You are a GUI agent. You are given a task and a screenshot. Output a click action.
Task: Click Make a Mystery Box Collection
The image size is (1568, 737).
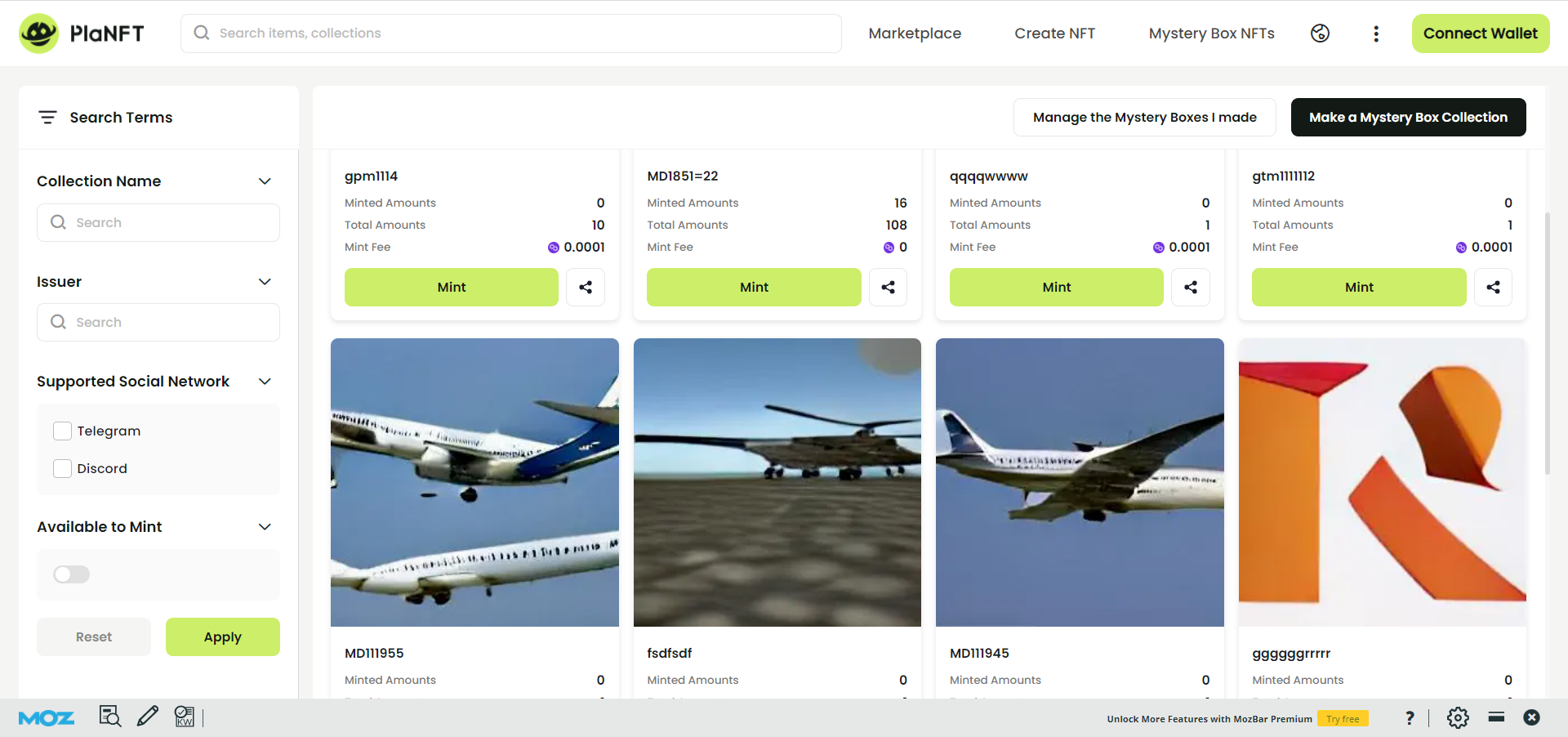[x=1408, y=118]
